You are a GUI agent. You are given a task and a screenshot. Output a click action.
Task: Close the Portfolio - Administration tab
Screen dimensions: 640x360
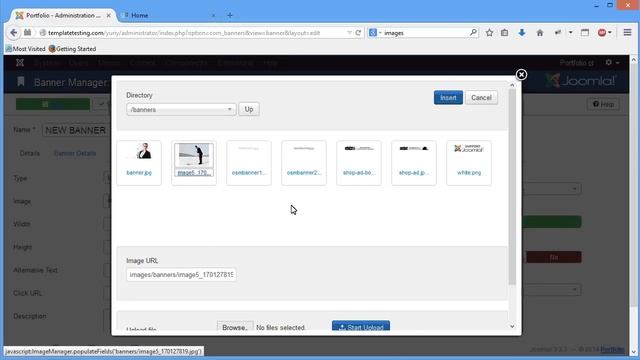108,15
